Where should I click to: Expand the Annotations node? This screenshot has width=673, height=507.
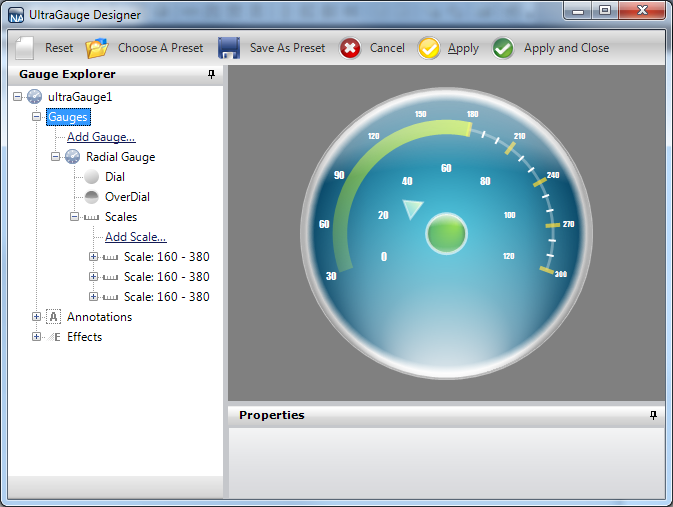[x=37, y=317]
